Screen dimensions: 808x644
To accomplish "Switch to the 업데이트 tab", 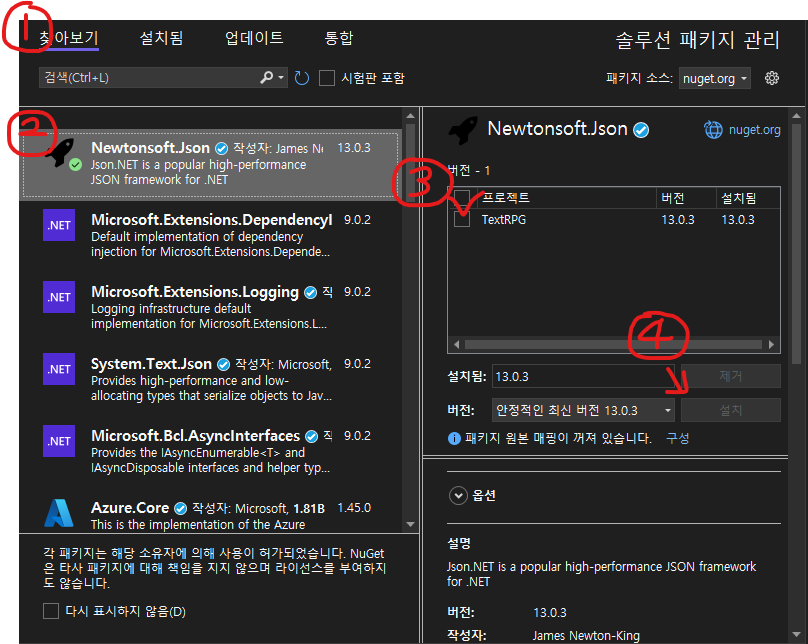I will coord(254,38).
